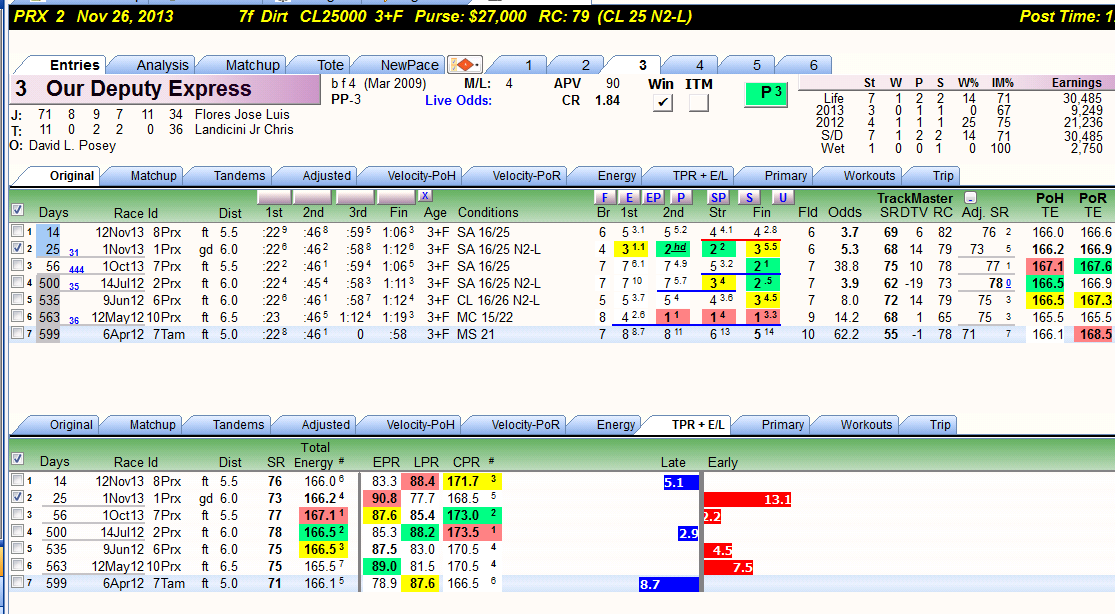This screenshot has height=614, width=1115.
Task: Check the 14Jul12 row in lower table
Action: tap(18, 531)
